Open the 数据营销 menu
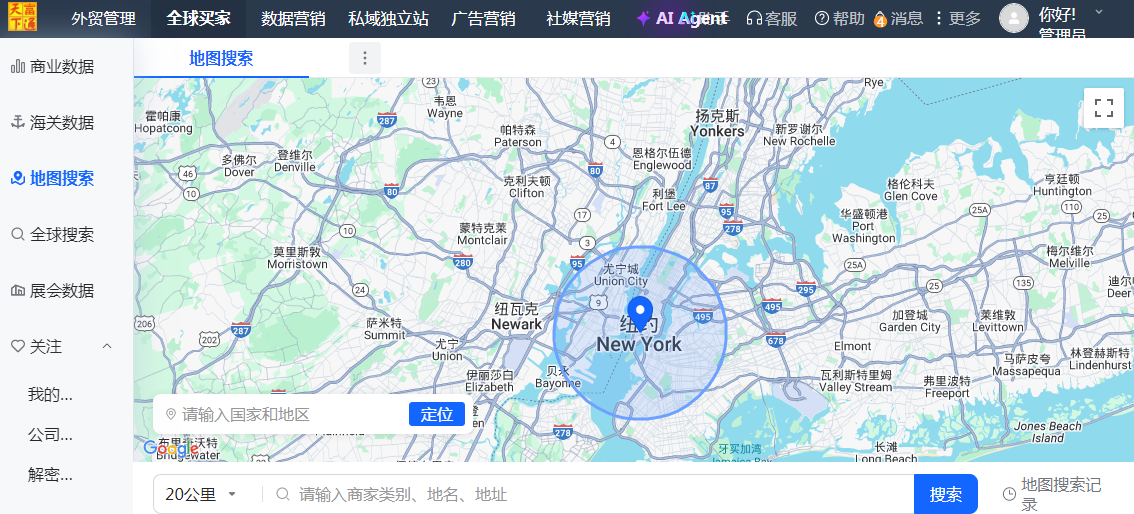The image size is (1134, 514). click(293, 19)
